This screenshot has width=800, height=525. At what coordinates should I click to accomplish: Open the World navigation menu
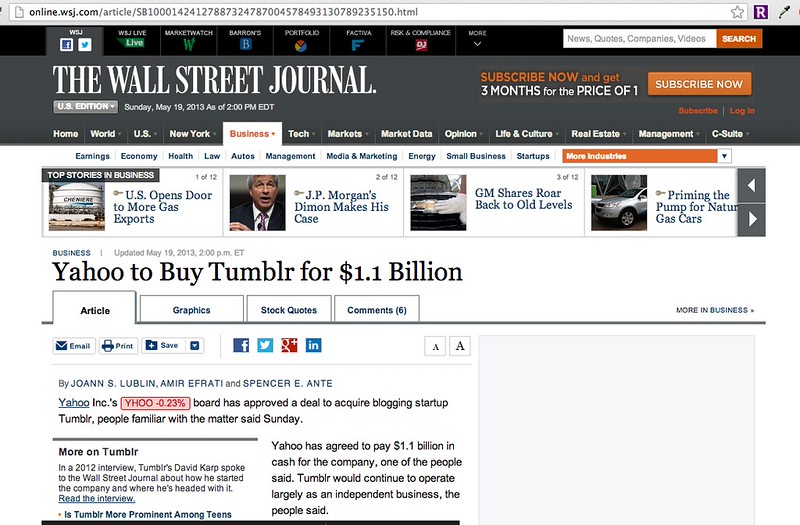tap(105, 134)
